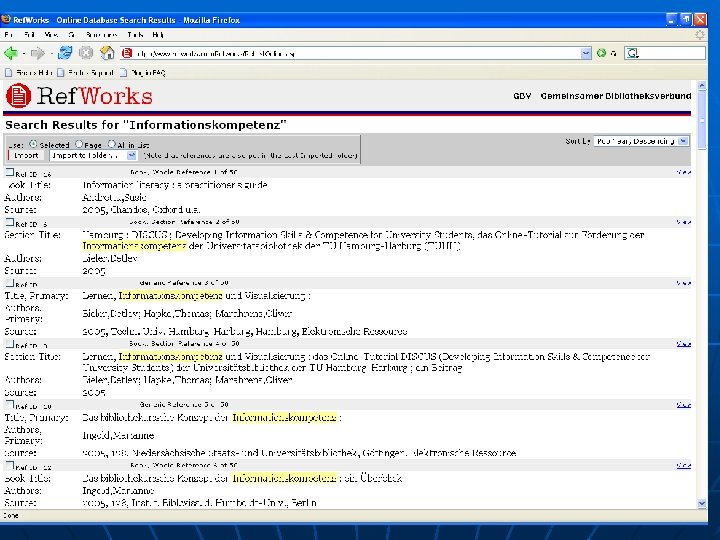Screen dimensions: 720x540
Task: Check the box for Reference 1 of 50
Action: click(x=10, y=172)
